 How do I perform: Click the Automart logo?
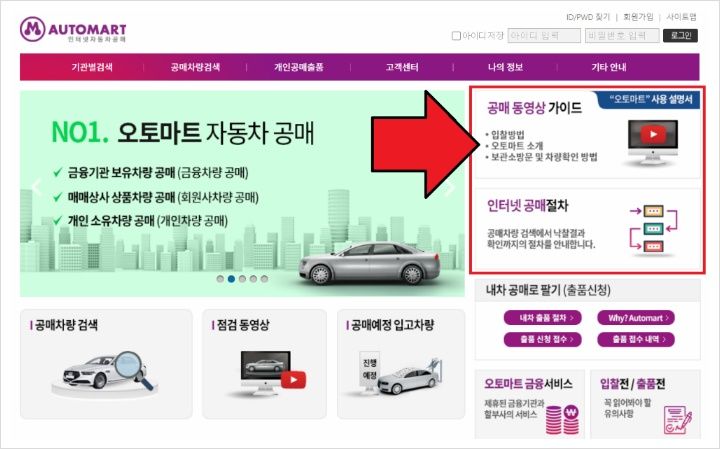click(73, 29)
